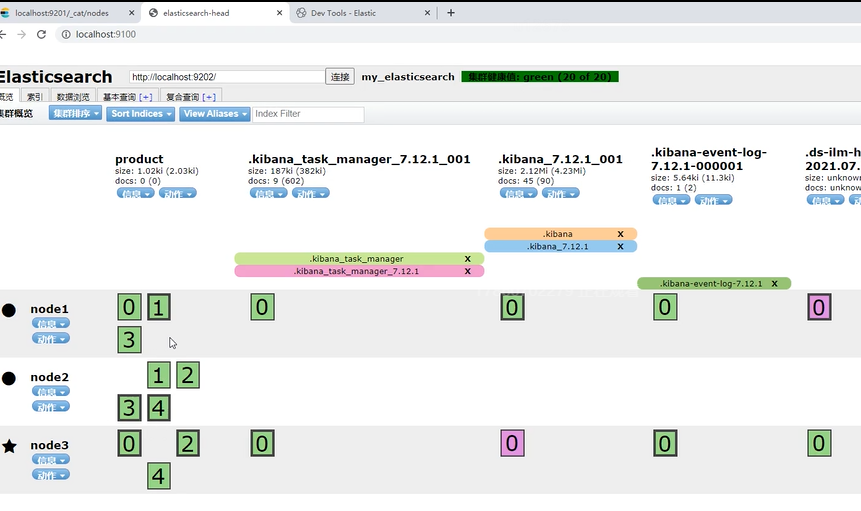The height and width of the screenshot is (511, 861).
Task: Open the View Aliases dropdown
Action: click(215, 114)
